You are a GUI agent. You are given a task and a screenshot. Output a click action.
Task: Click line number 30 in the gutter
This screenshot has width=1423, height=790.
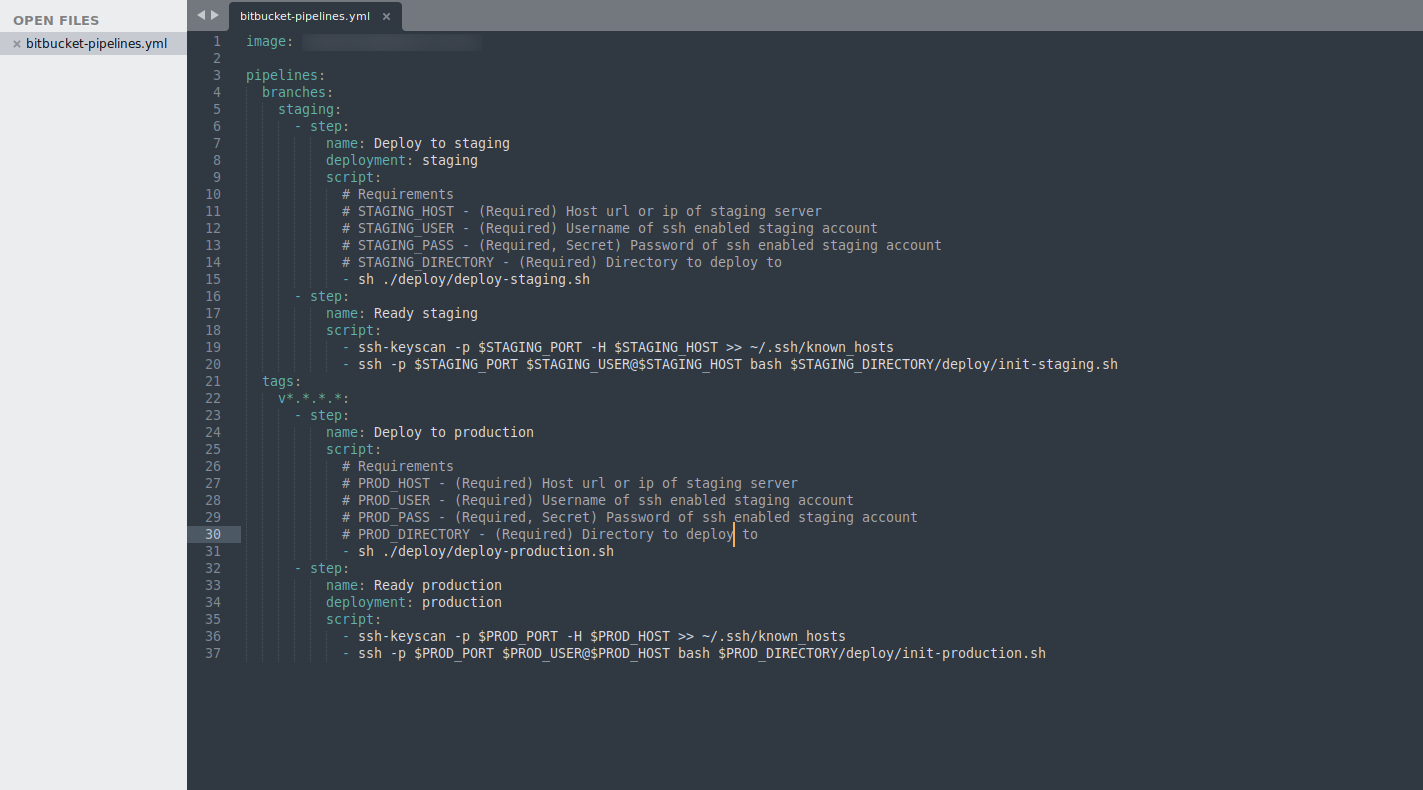pos(213,534)
